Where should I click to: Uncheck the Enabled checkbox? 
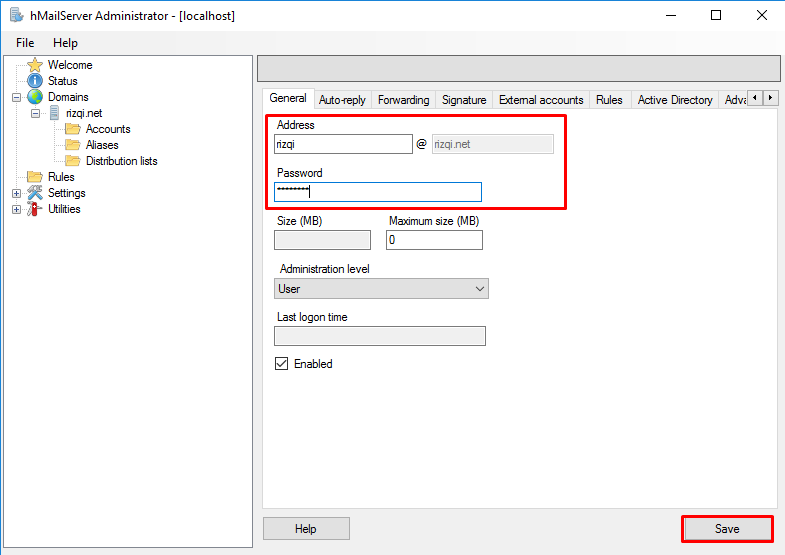pyautogui.click(x=281, y=363)
